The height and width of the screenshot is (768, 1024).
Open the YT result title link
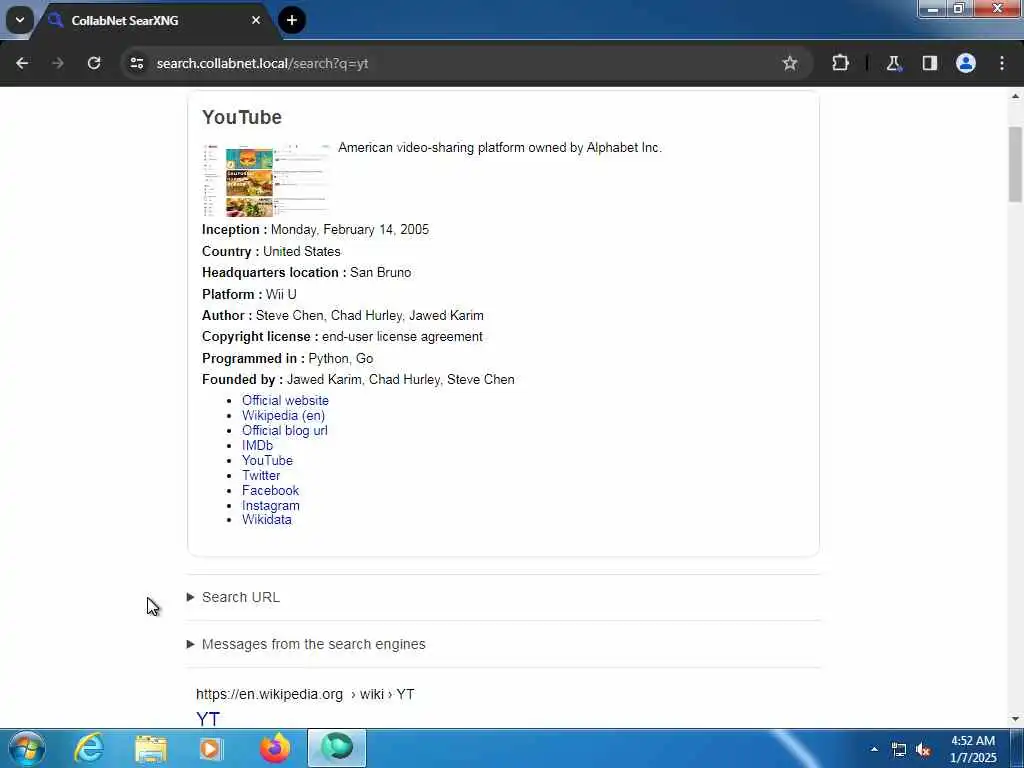pos(208,718)
